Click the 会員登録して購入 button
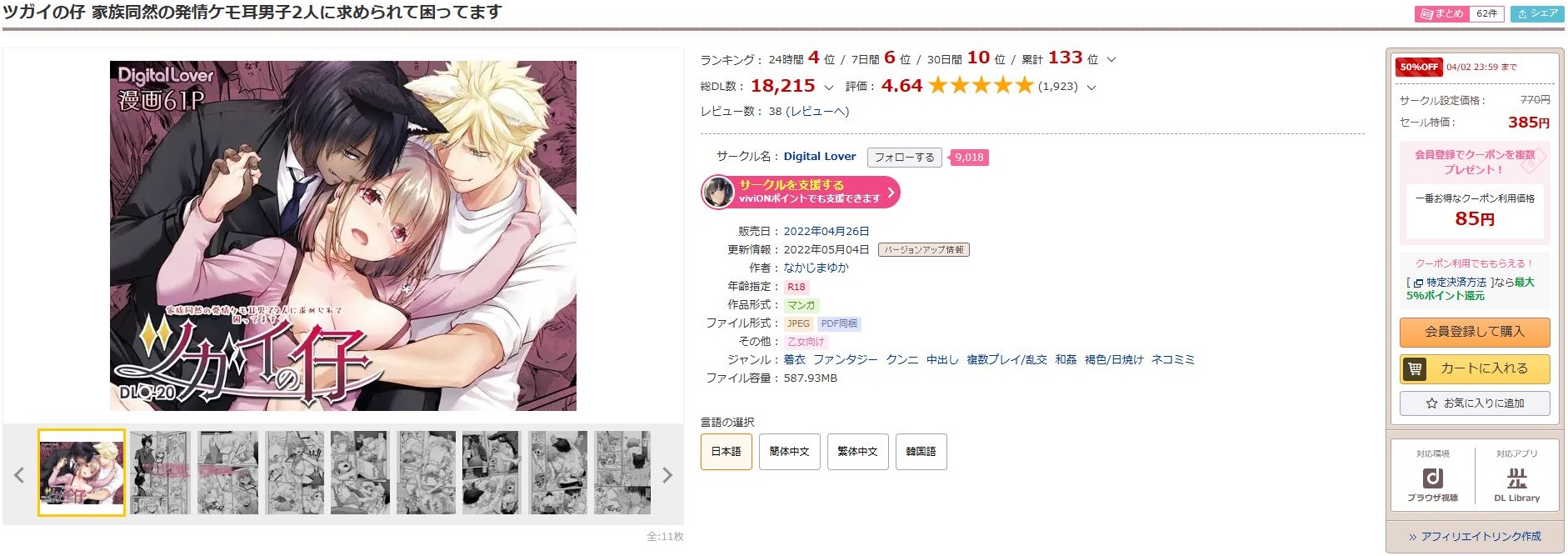This screenshot has width=1568, height=556. [x=1475, y=332]
